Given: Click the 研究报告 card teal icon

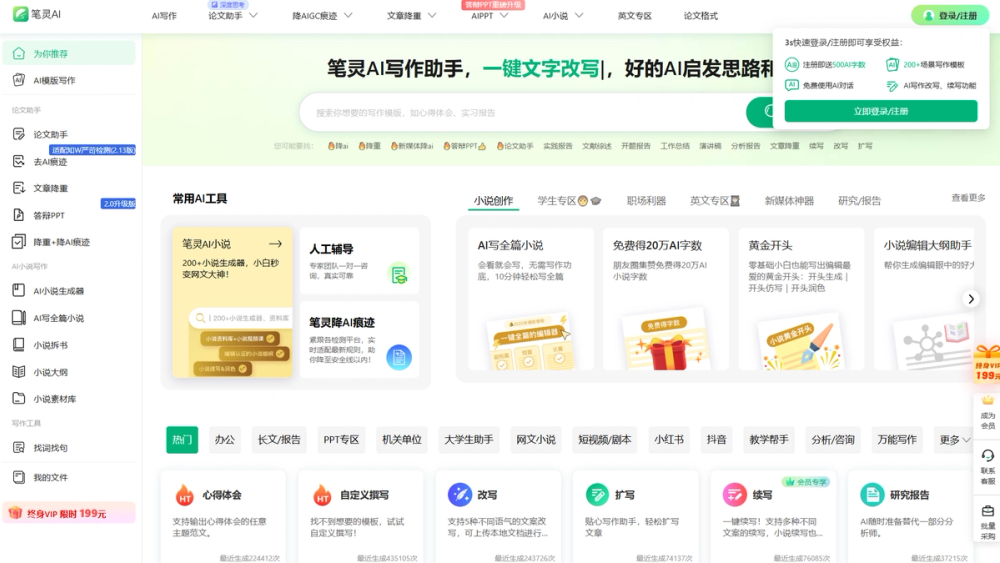Looking at the screenshot, I should [x=872, y=495].
